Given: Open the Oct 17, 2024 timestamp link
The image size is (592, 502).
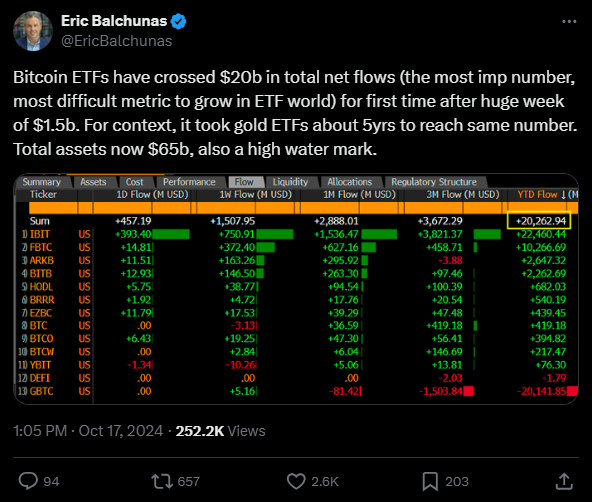Looking at the screenshot, I should click(120, 431).
